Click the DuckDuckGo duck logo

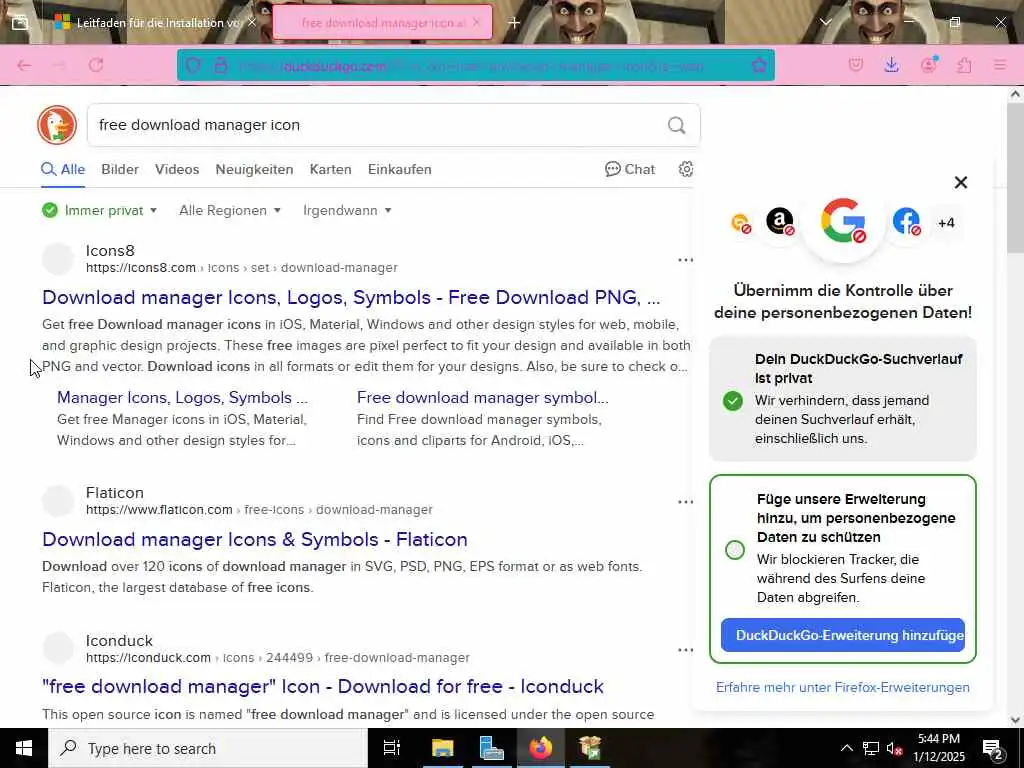57,125
